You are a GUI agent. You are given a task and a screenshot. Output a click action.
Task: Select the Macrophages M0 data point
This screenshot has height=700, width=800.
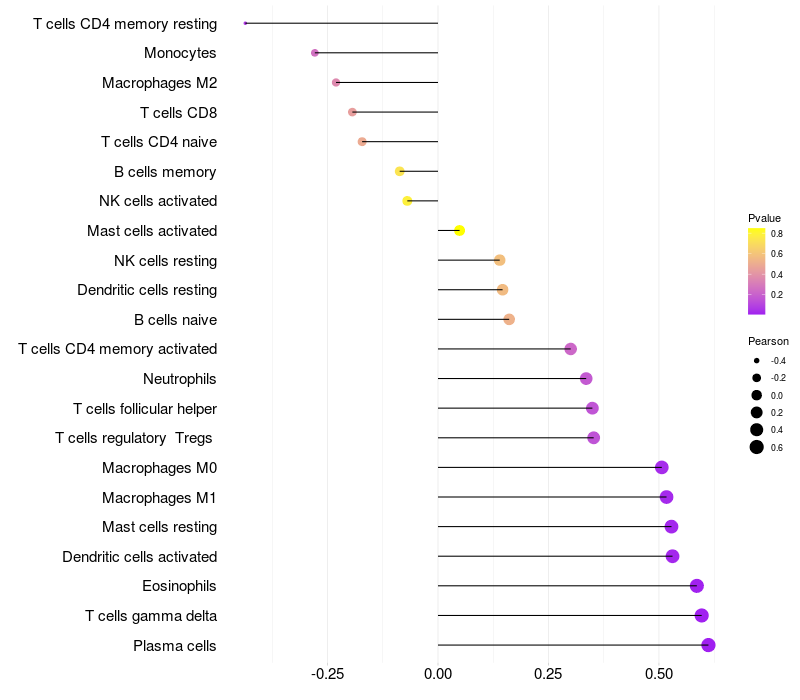tap(661, 467)
